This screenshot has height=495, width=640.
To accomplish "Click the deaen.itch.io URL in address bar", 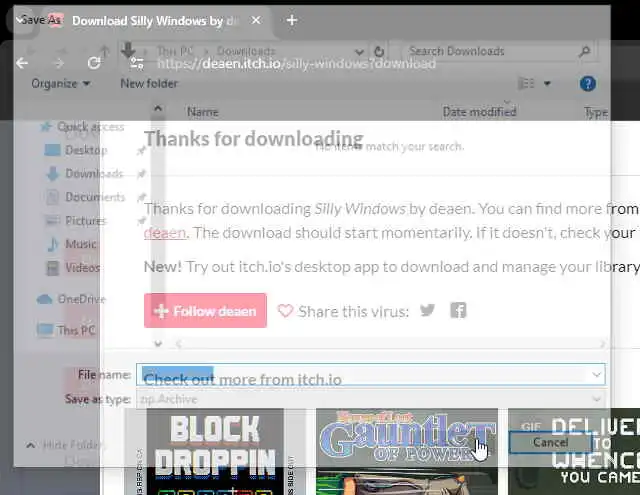I will pos(296,64).
